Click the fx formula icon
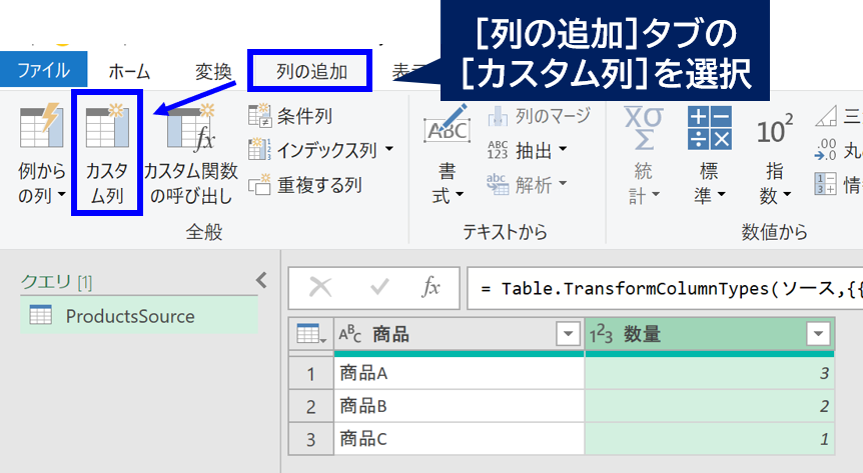Screen dimensions: 863x473 coord(430,287)
